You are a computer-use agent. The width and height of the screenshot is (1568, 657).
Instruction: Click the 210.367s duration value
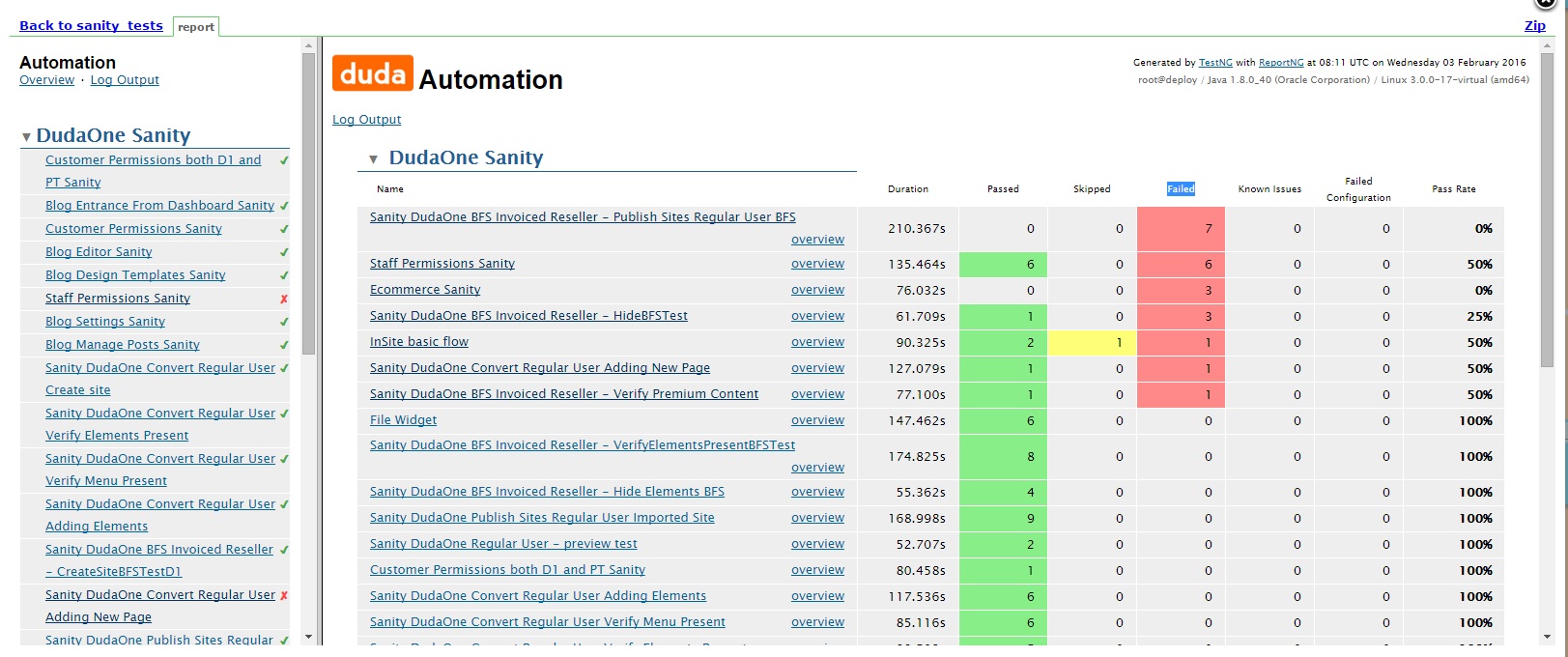(x=917, y=229)
